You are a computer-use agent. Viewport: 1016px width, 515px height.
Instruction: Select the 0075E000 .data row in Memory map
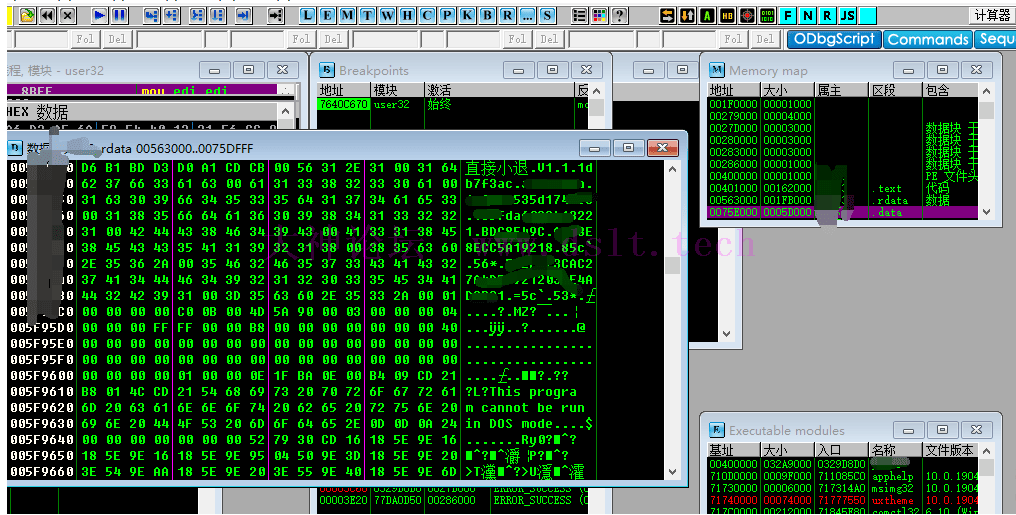pos(842,212)
